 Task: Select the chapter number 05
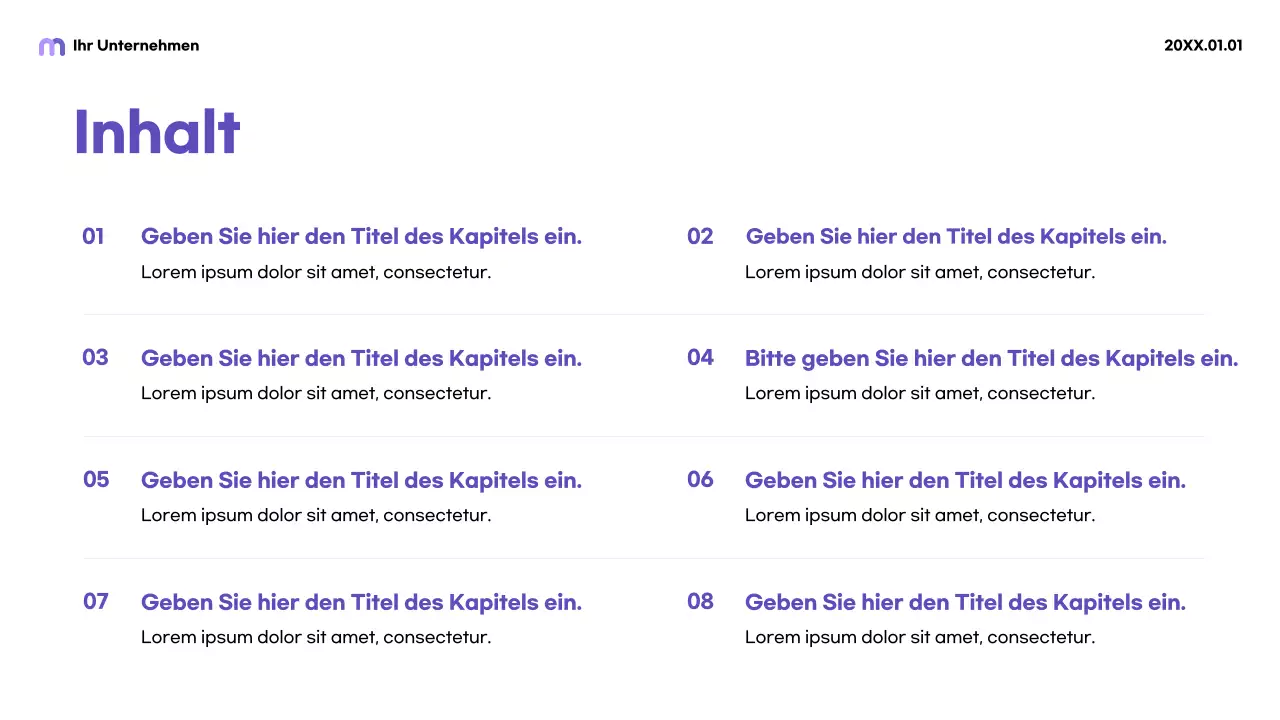(96, 480)
